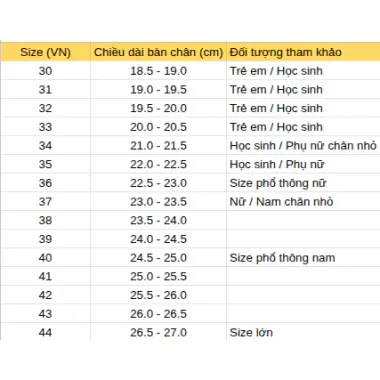Image resolution: width=380 pixels, height=380 pixels.
Task: Click the size 42 cell
Action: [x=45, y=295]
